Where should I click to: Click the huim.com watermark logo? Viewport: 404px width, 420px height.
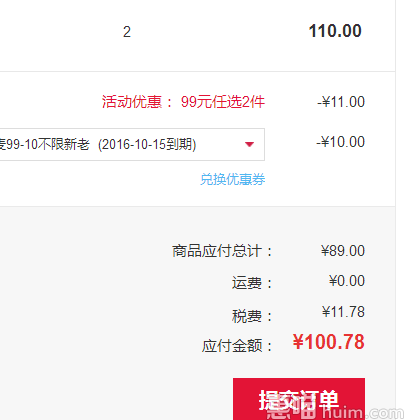pos(335,412)
